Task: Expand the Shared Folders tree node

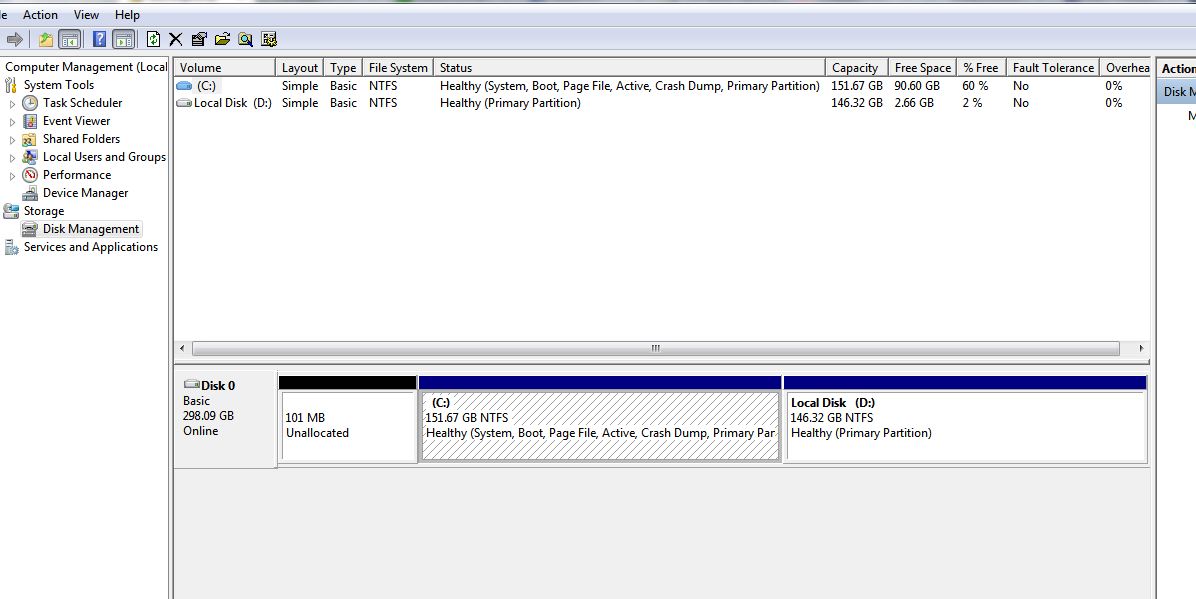Action: [12, 140]
